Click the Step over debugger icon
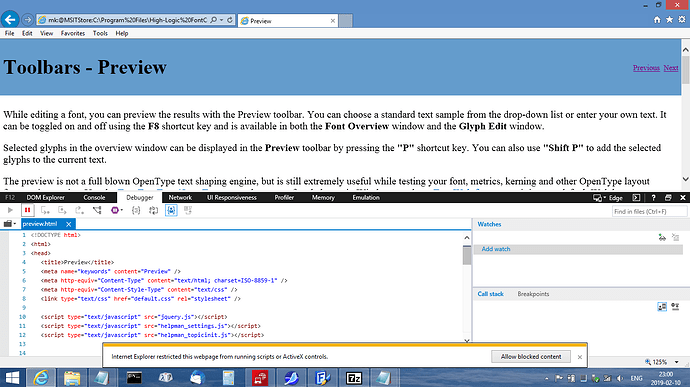The height and width of the screenshot is (387, 690). [x=62, y=210]
